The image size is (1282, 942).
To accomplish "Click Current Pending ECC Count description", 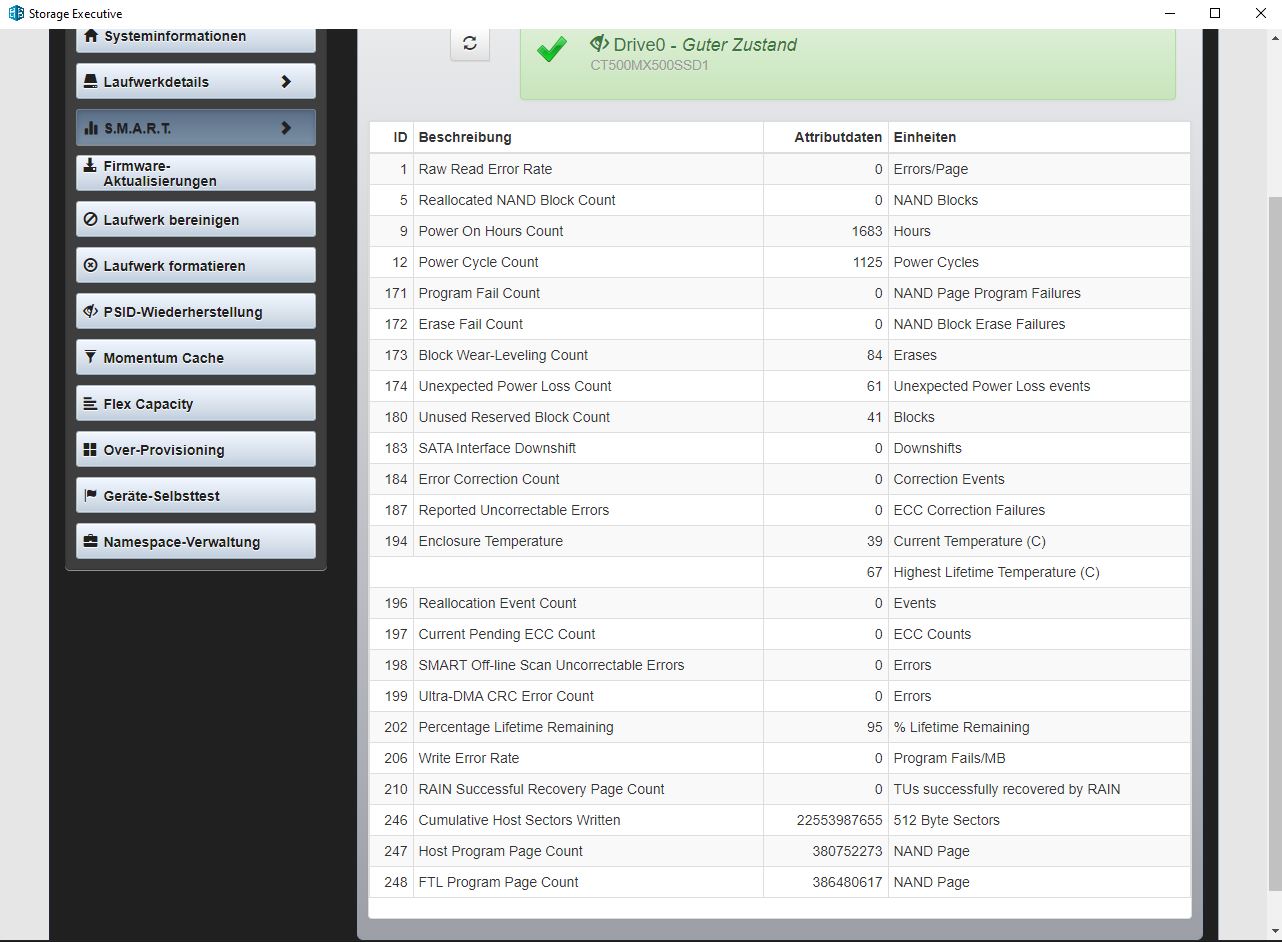I will pos(507,634).
